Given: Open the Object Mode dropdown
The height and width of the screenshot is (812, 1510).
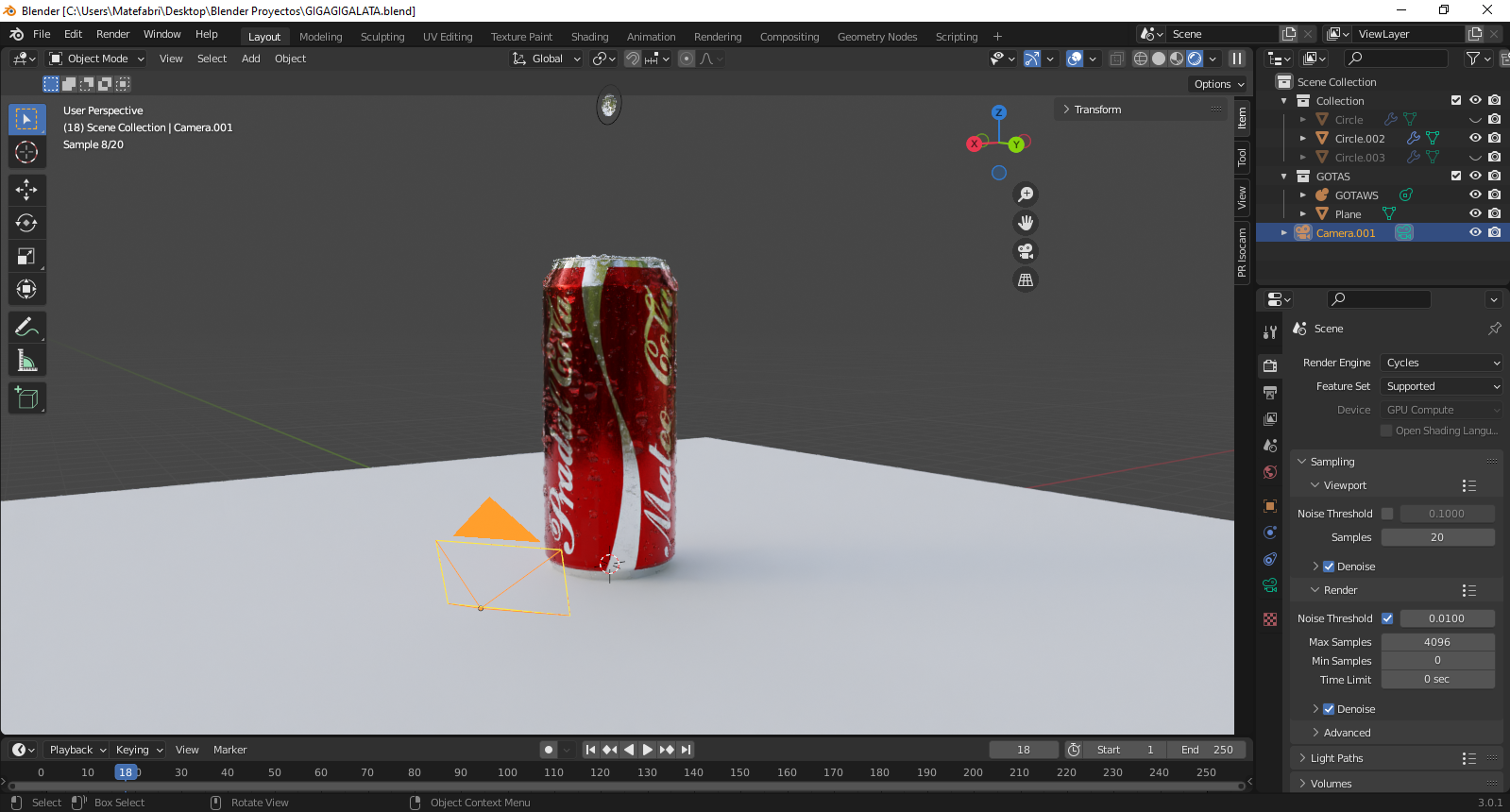Looking at the screenshot, I should click(x=96, y=59).
